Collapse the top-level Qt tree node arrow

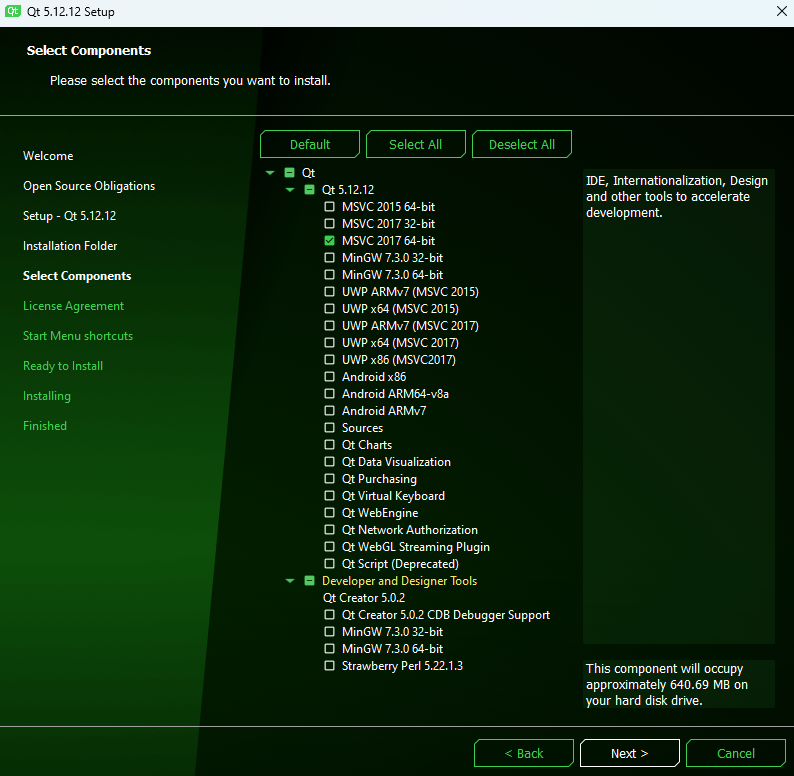tap(270, 173)
